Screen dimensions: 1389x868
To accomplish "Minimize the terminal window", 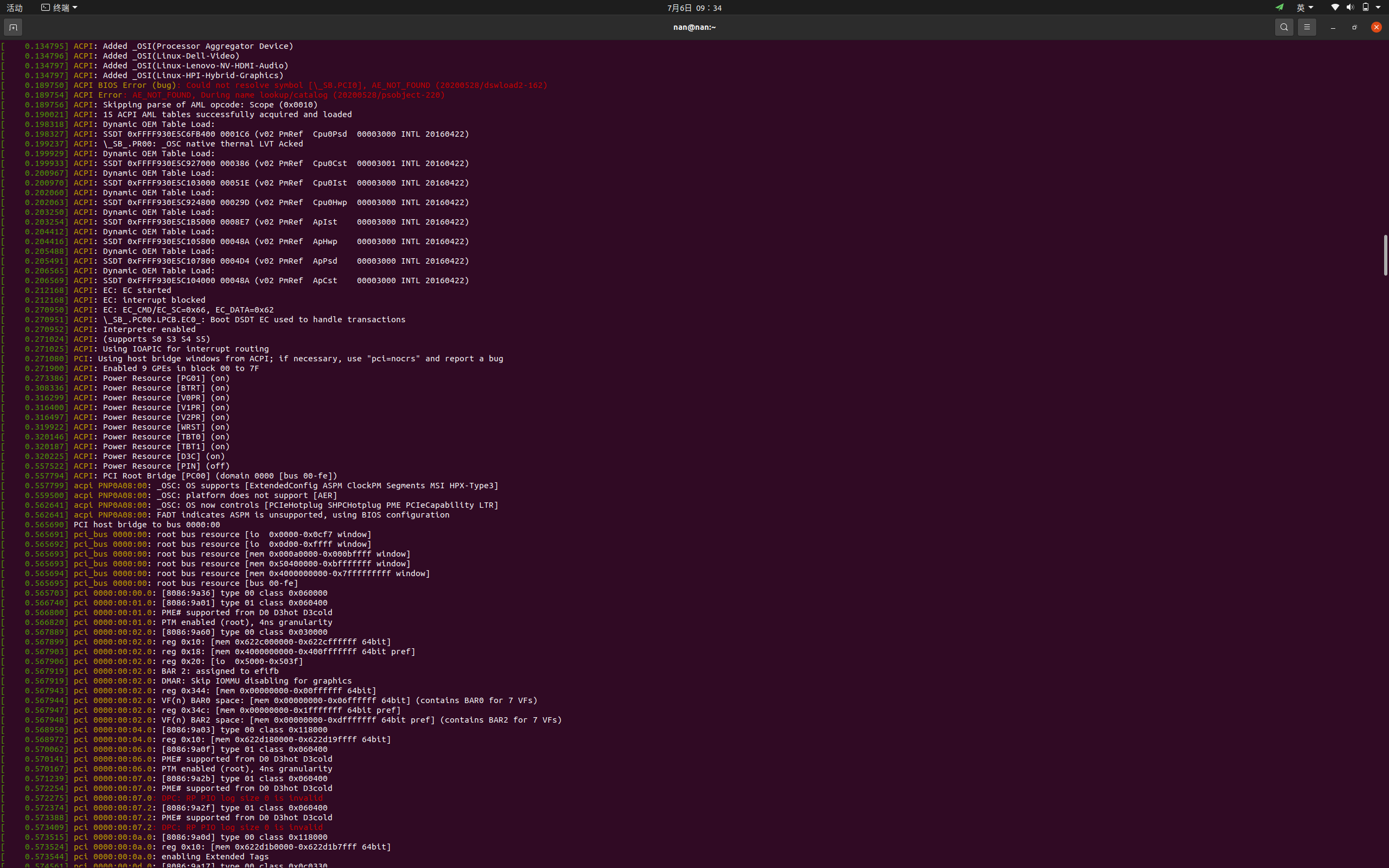I will pyautogui.click(x=1333, y=27).
